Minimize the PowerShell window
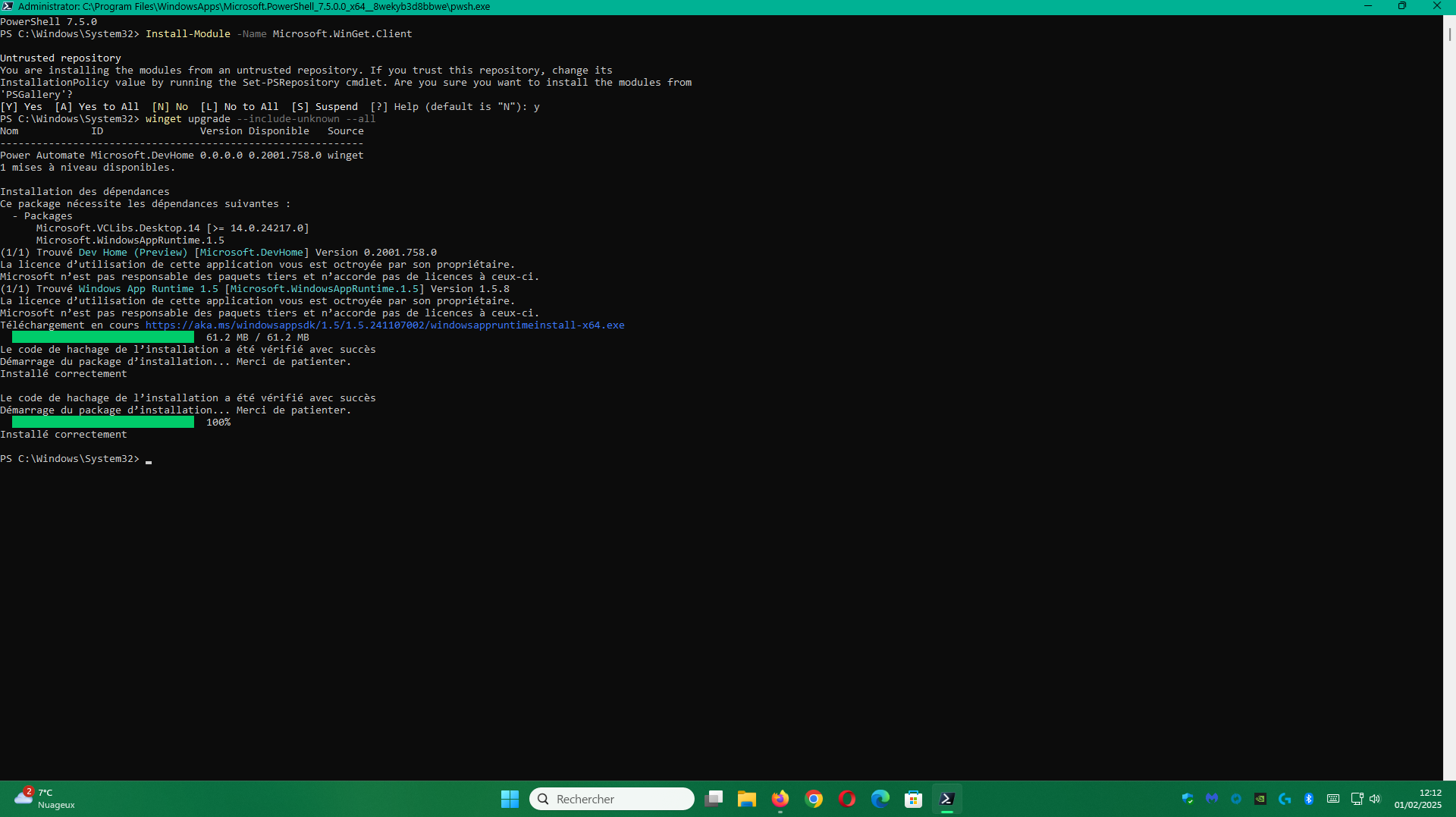The image size is (1456, 817). coord(1368,6)
